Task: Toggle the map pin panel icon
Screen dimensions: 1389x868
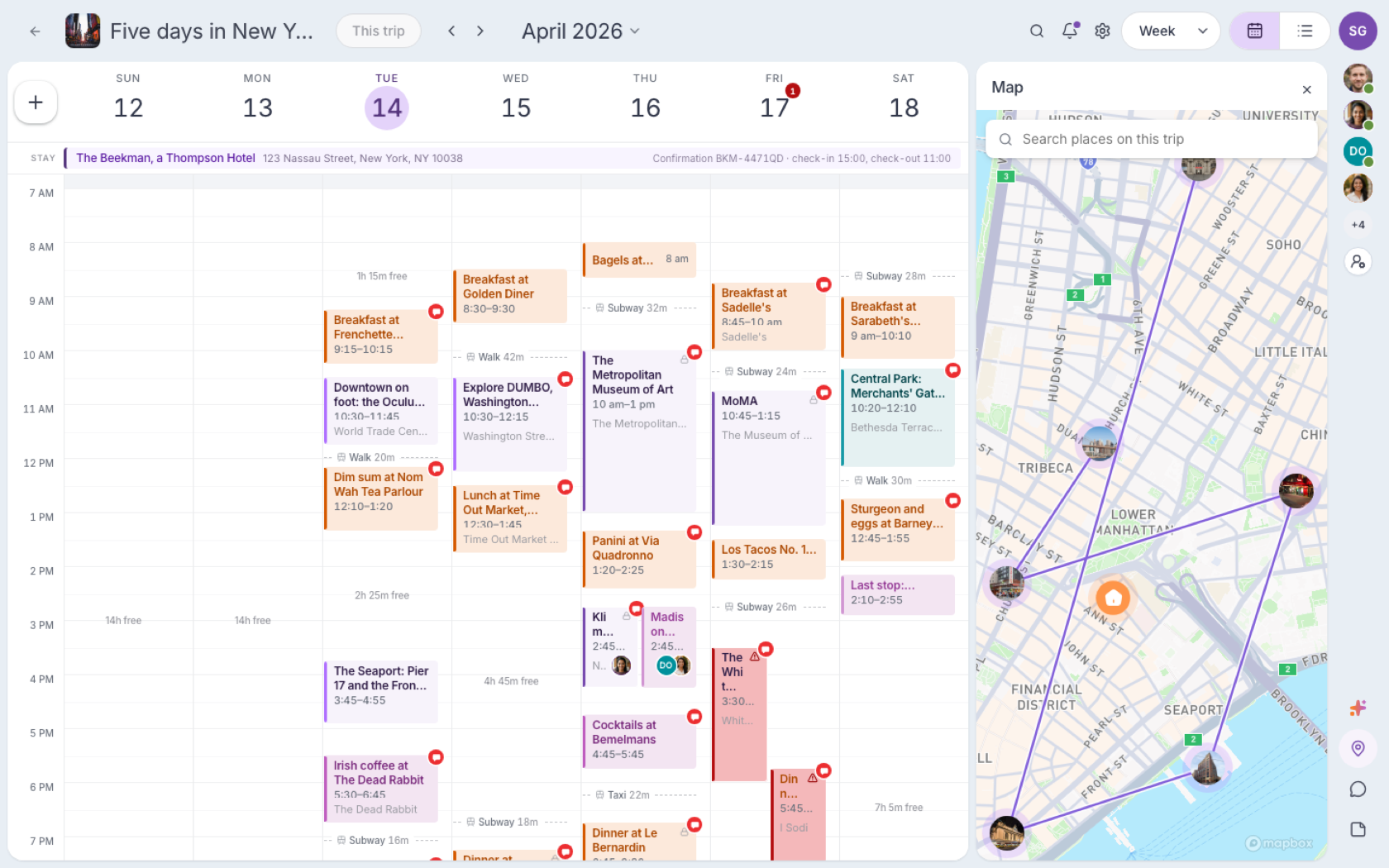Action: click(1358, 748)
